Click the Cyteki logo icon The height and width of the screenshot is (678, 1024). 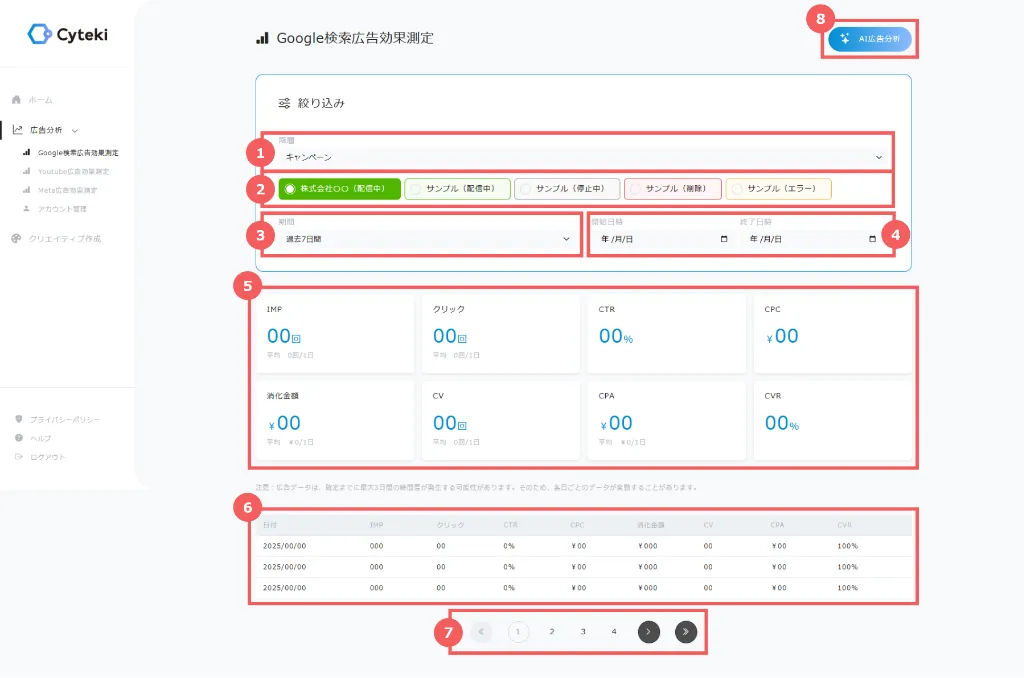[x=39, y=34]
